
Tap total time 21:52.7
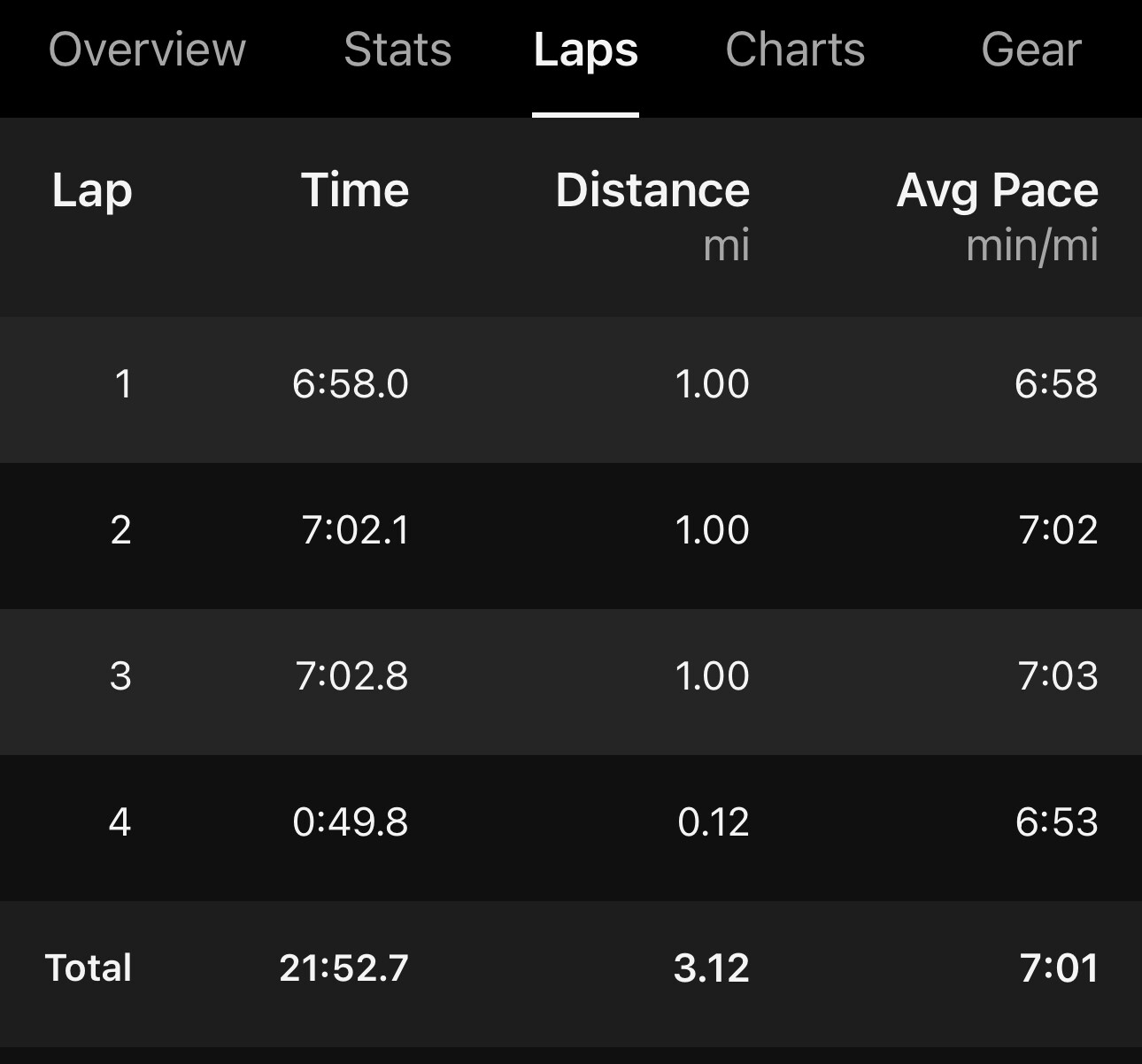[344, 968]
